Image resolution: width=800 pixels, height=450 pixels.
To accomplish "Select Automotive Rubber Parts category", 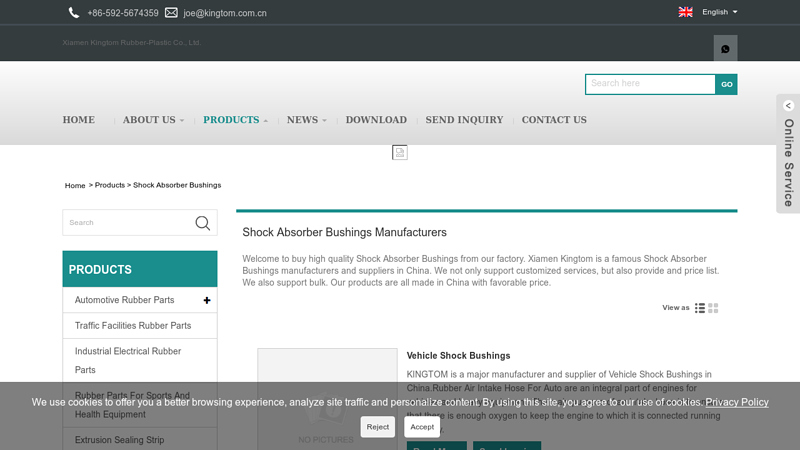I will click(x=124, y=300).
